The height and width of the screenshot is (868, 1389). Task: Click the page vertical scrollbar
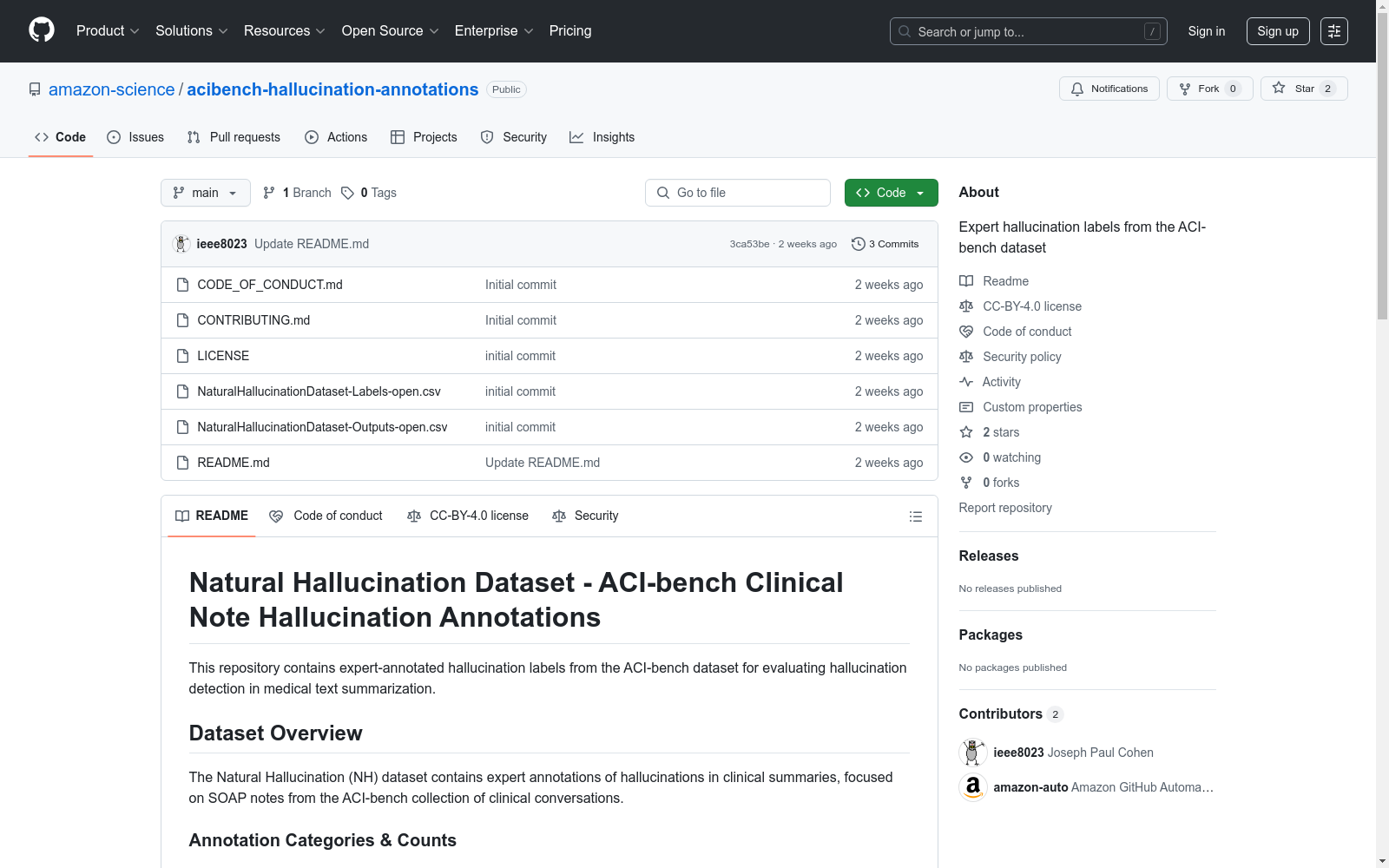click(1382, 434)
